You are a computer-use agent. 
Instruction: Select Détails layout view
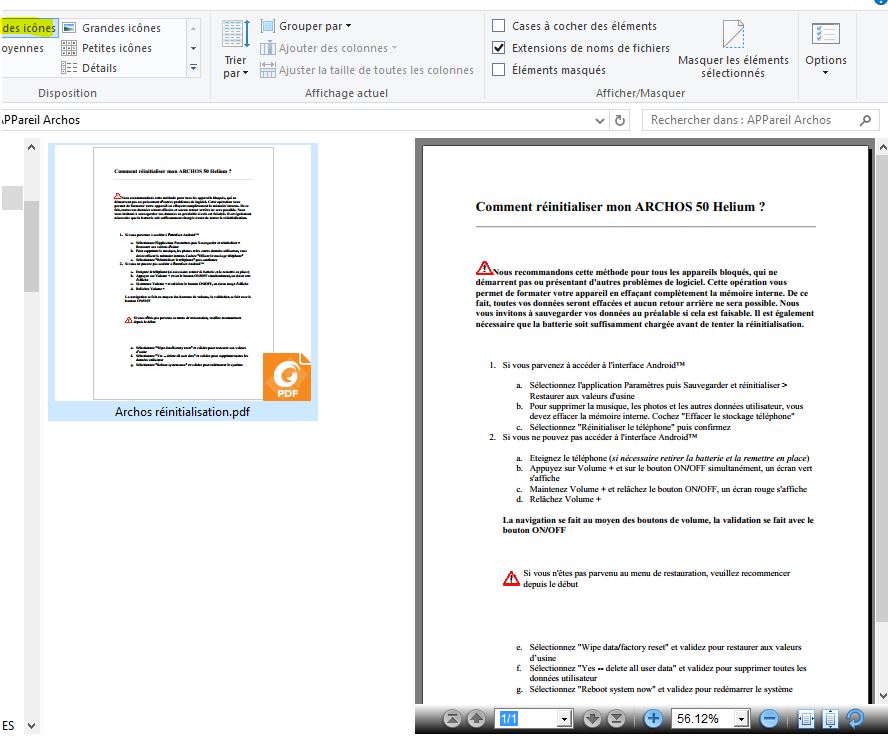pos(89,68)
